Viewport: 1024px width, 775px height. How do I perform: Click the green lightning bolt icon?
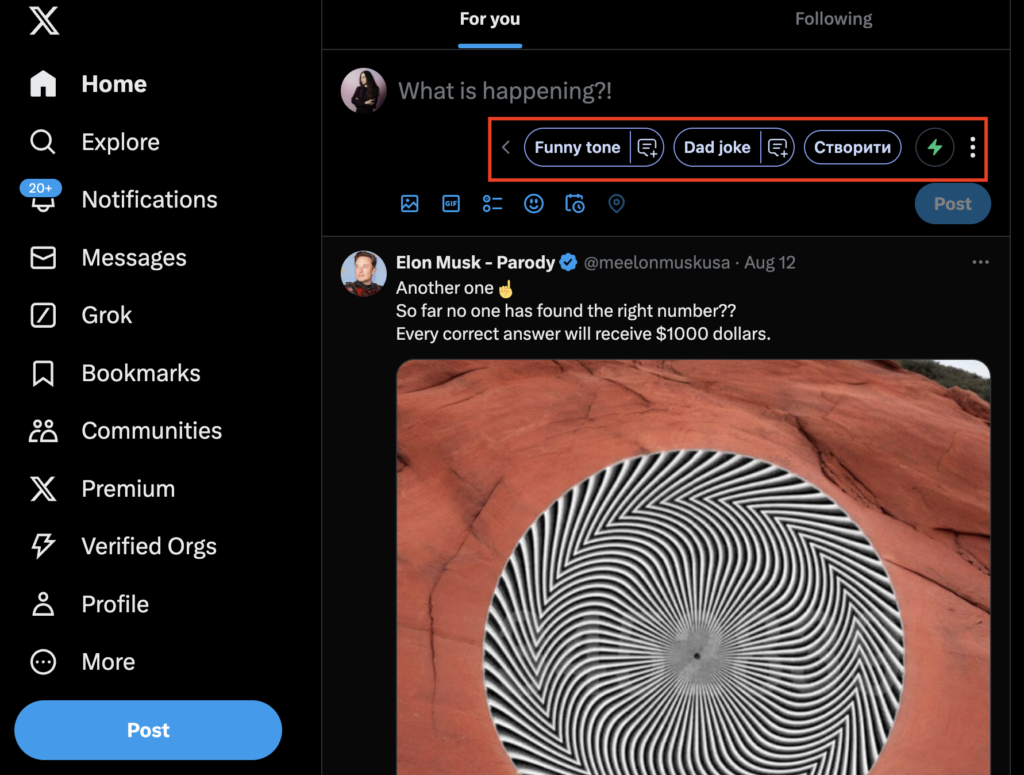935,148
